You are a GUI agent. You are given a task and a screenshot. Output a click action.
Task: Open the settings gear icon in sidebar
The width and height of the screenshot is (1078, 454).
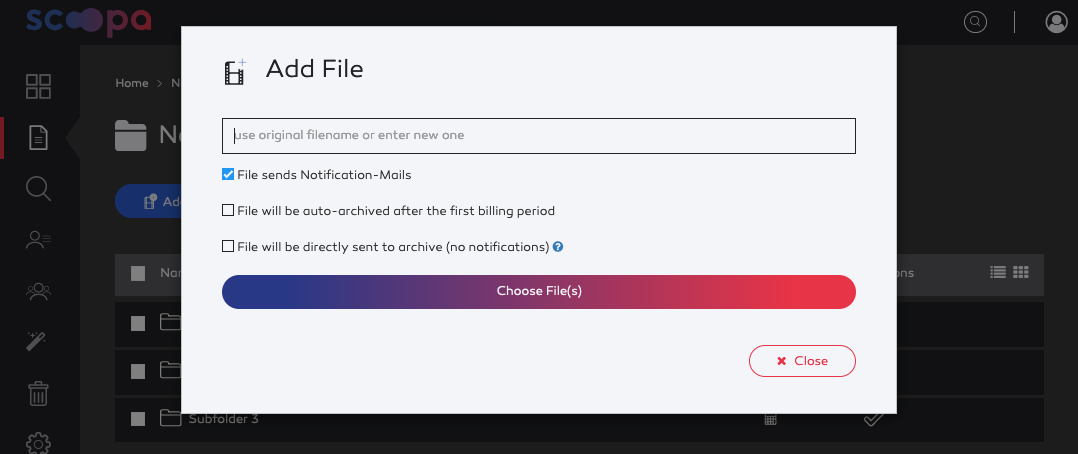click(x=38, y=442)
